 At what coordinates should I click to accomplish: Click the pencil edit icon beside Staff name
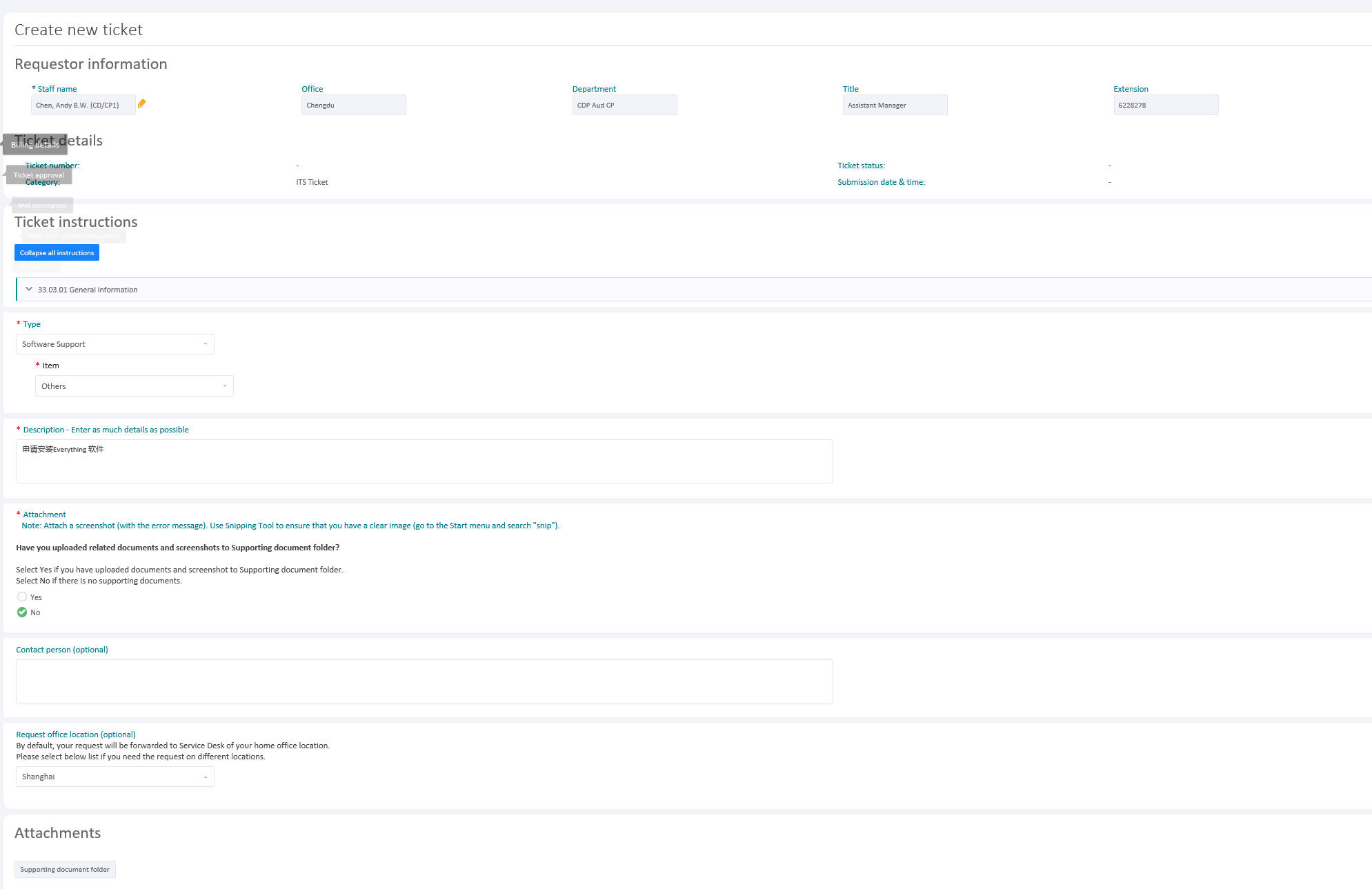click(141, 103)
